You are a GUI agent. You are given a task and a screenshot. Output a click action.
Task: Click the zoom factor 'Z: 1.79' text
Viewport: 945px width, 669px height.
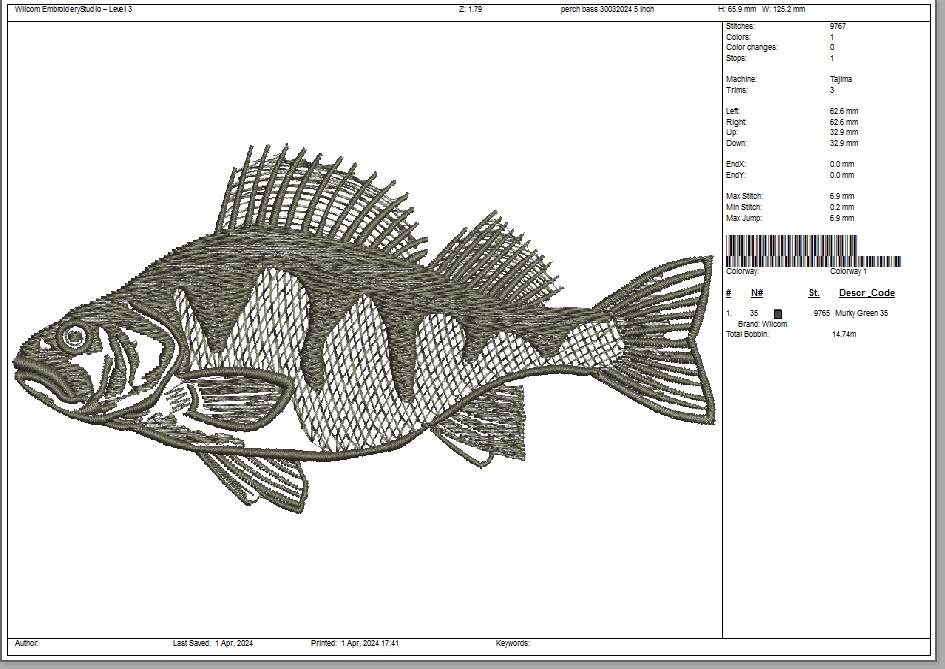[x=470, y=9]
